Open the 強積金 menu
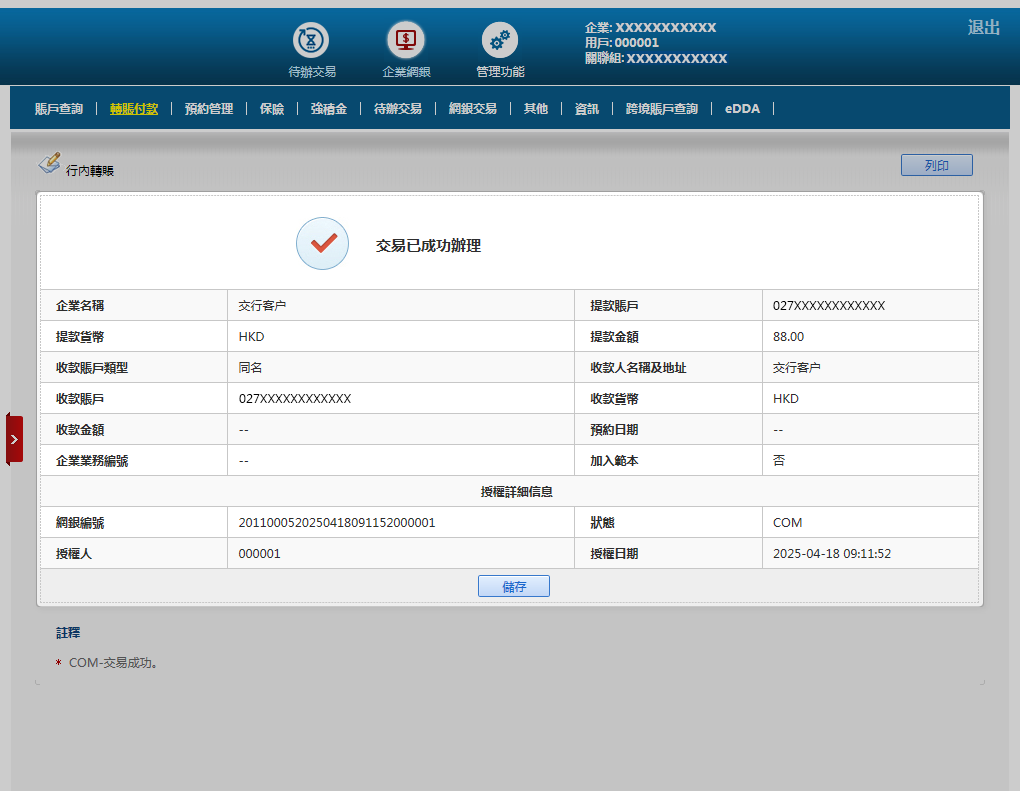Image resolution: width=1020 pixels, height=791 pixels. 329,109
